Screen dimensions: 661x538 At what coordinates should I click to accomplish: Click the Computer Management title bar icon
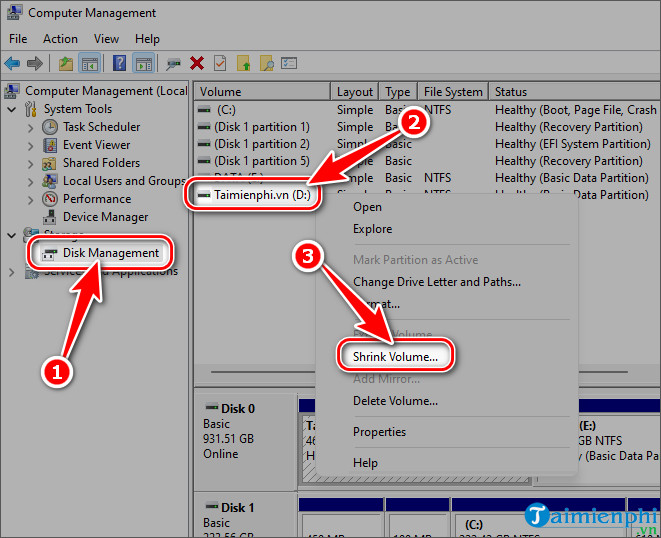click(14, 13)
